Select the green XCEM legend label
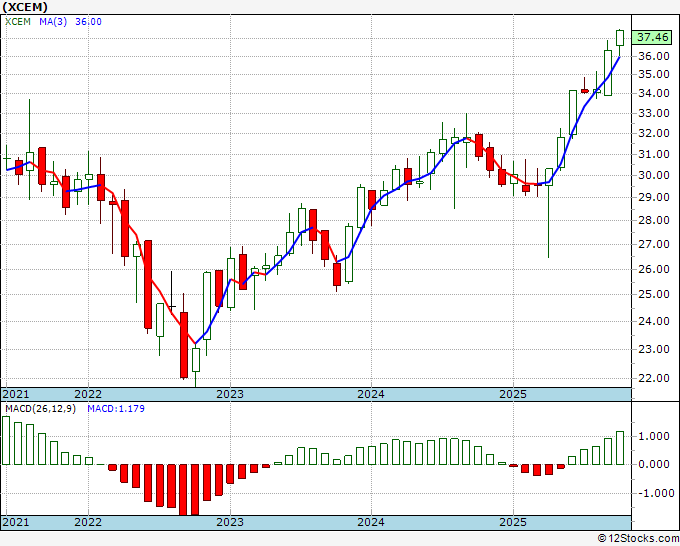This screenshot has width=680, height=546. click(18, 22)
